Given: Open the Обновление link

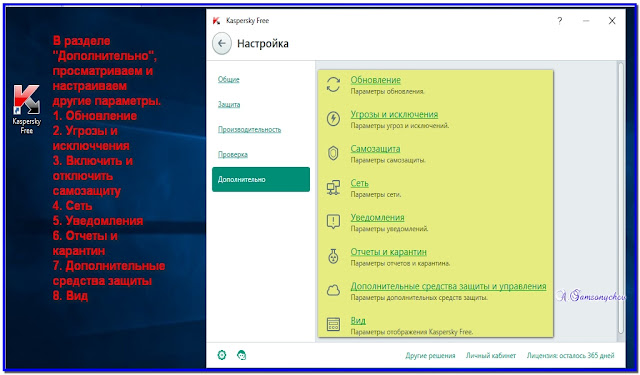Looking at the screenshot, I should tap(376, 80).
